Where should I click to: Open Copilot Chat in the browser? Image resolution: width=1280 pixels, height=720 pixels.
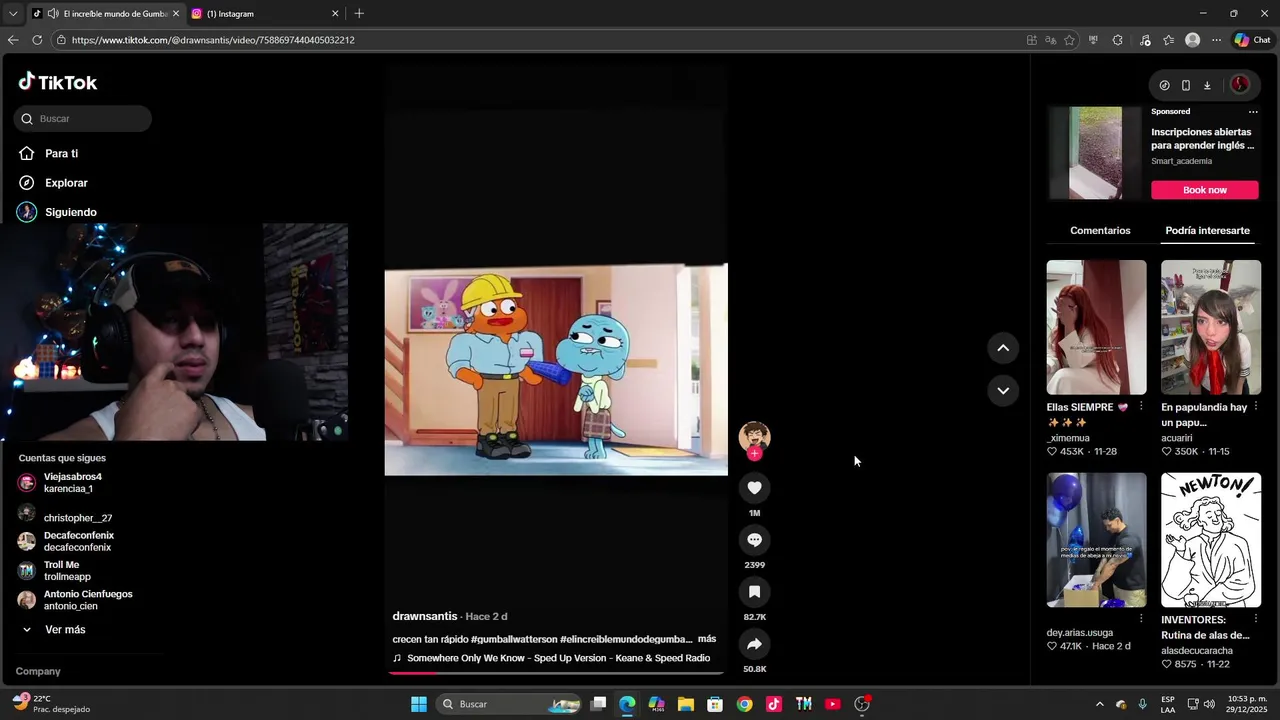(1252, 40)
